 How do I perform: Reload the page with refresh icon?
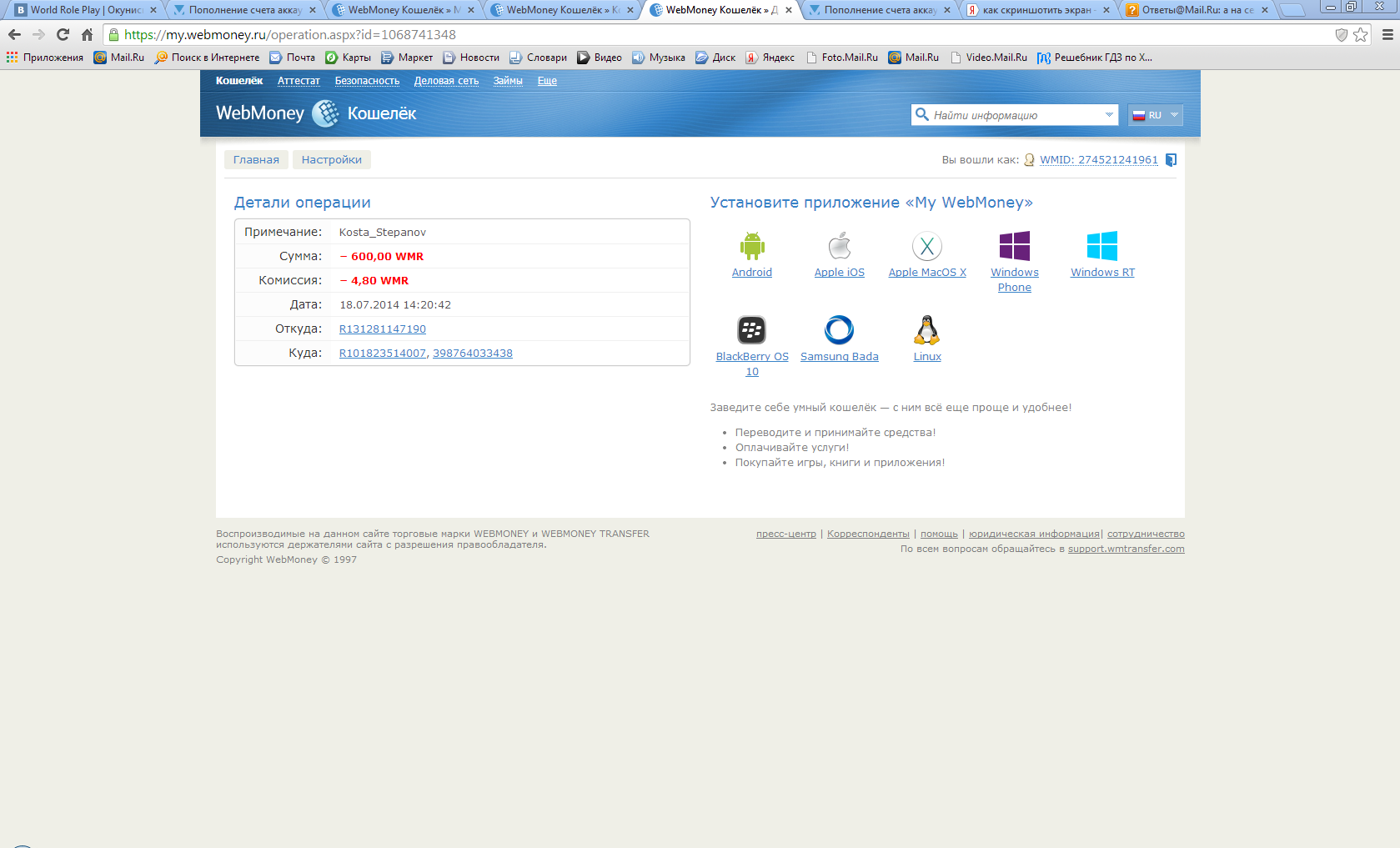point(63,34)
